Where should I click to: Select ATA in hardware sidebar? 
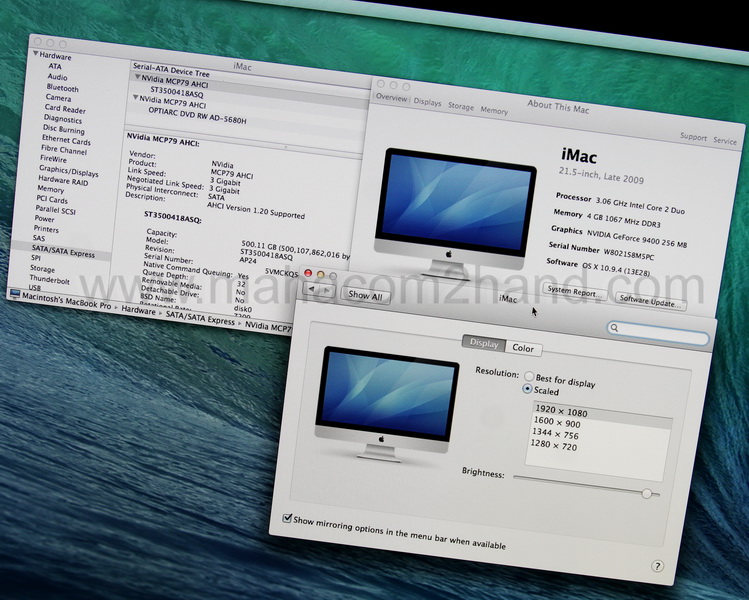point(54,66)
